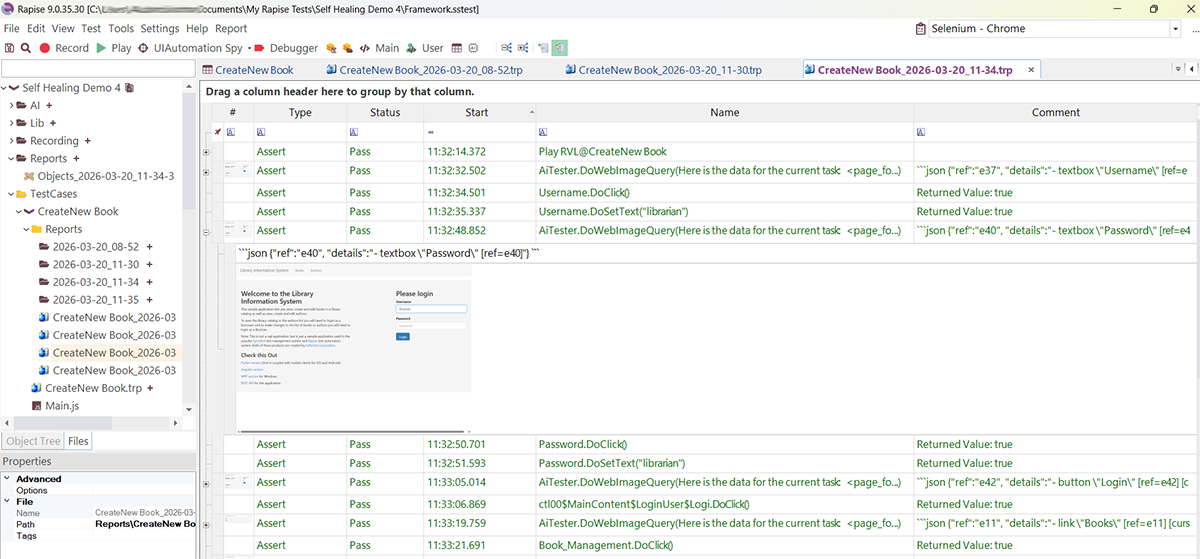The width and height of the screenshot is (1200, 559).
Task: Click the highlighted green toolbar toggle
Action: pos(560,48)
